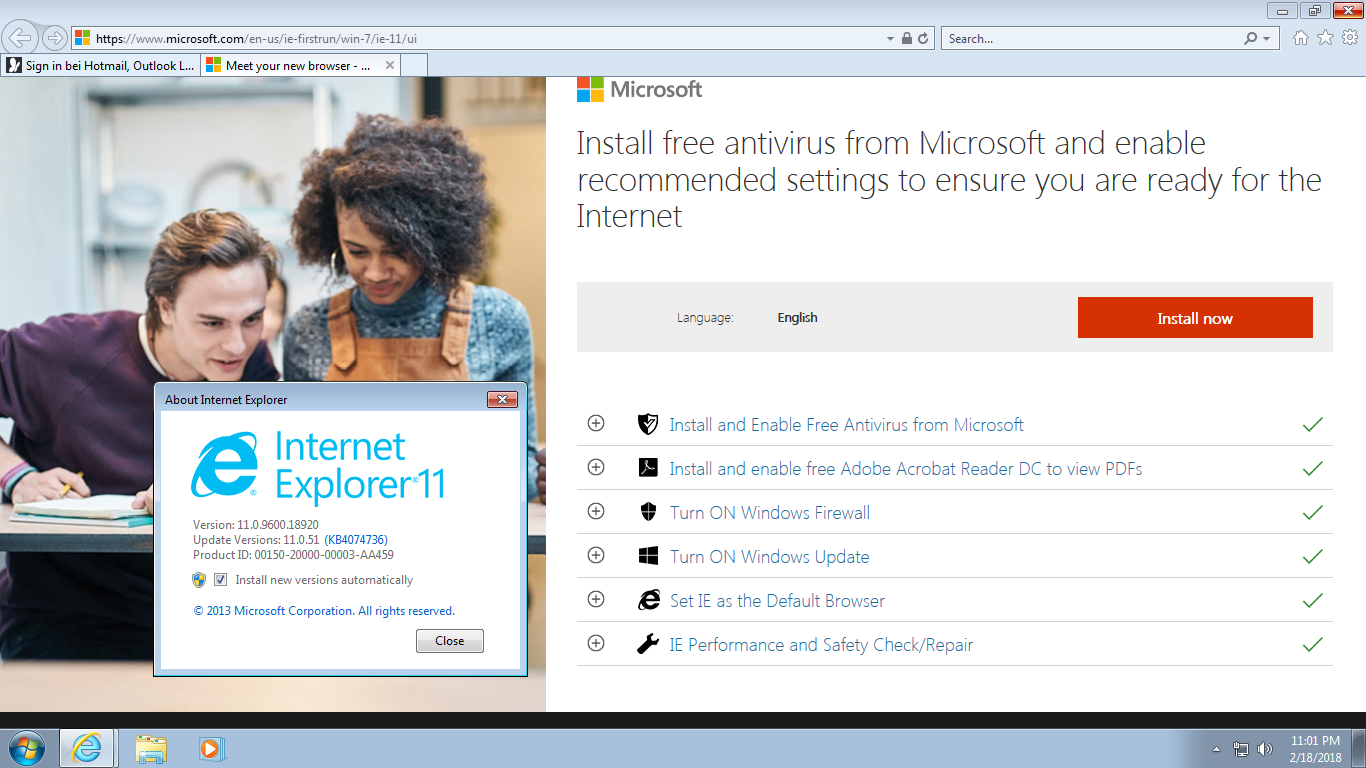This screenshot has width=1366, height=768.
Task: Show hidden tray icons arrow
Action: [x=1217, y=749]
